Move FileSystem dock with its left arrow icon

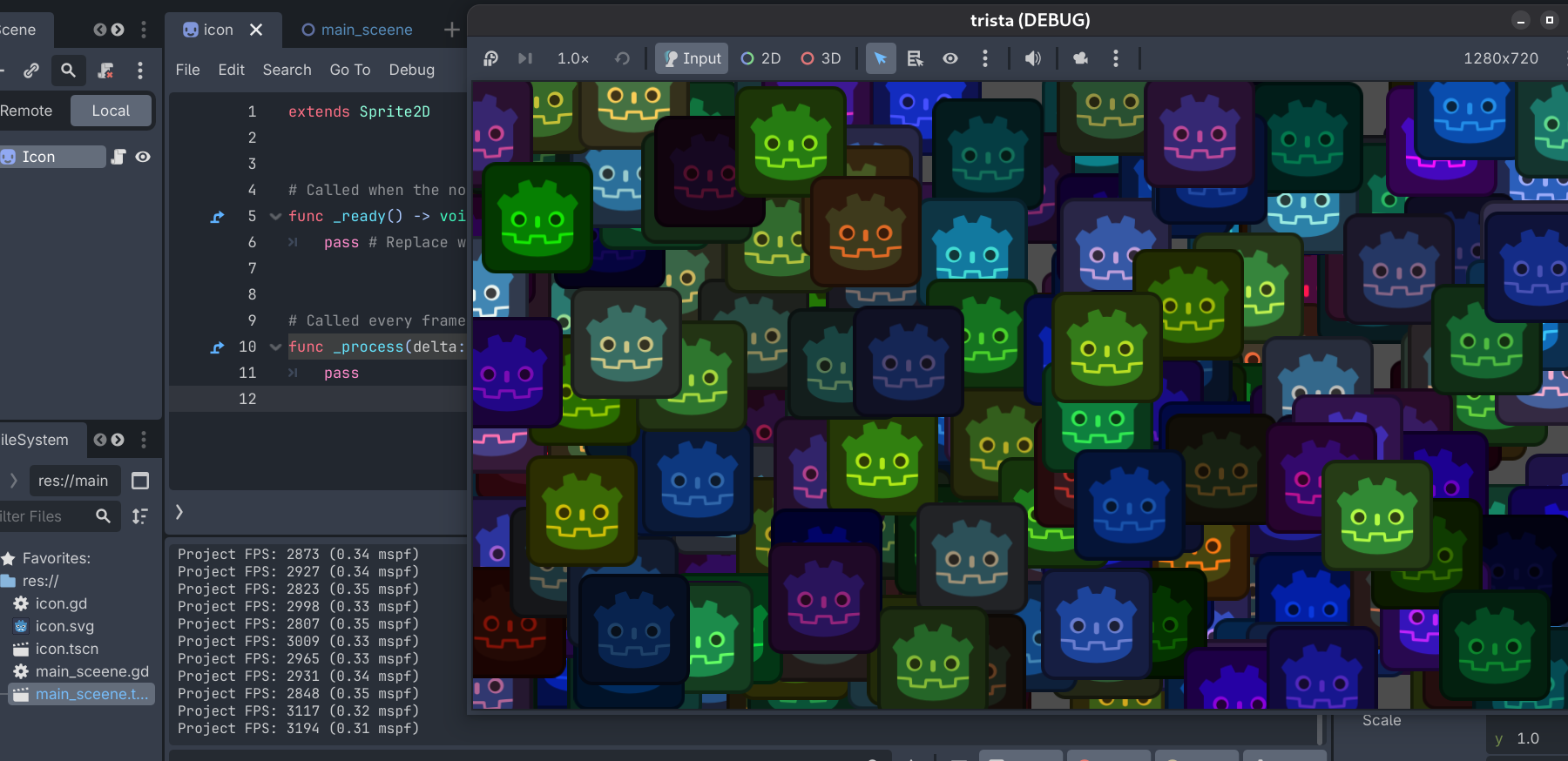pos(100,440)
